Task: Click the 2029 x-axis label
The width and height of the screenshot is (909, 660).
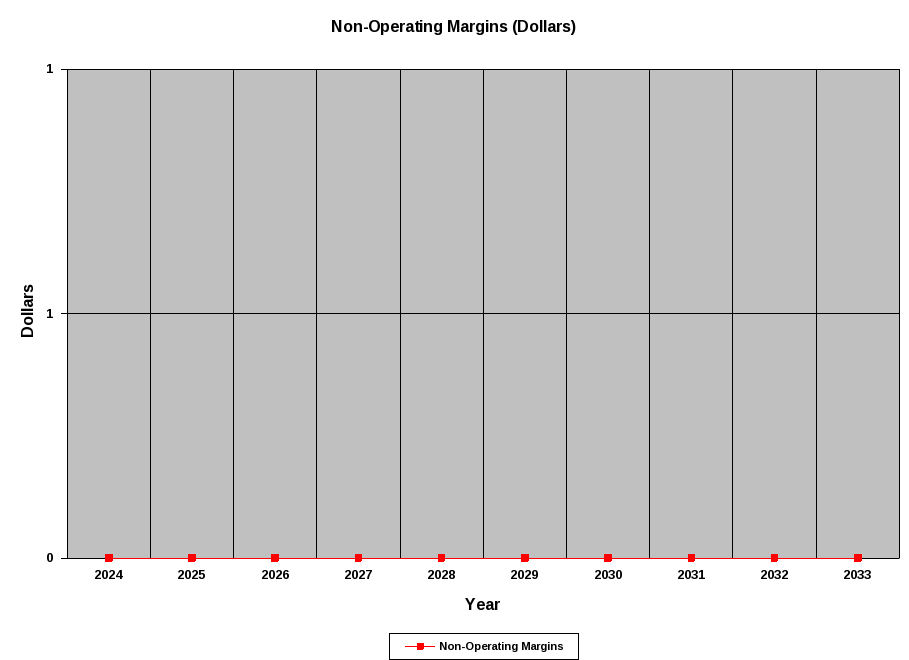Action: pos(525,575)
